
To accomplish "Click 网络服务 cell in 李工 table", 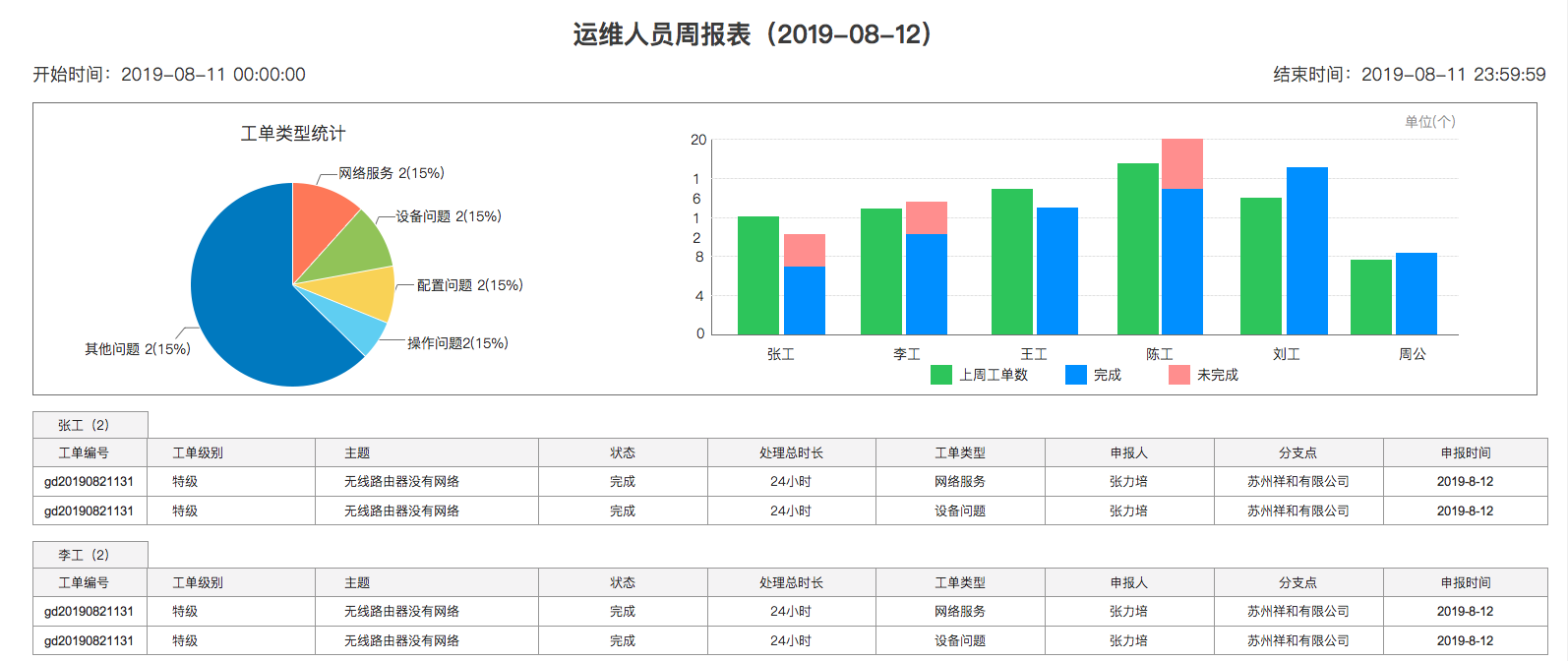I will click(960, 612).
